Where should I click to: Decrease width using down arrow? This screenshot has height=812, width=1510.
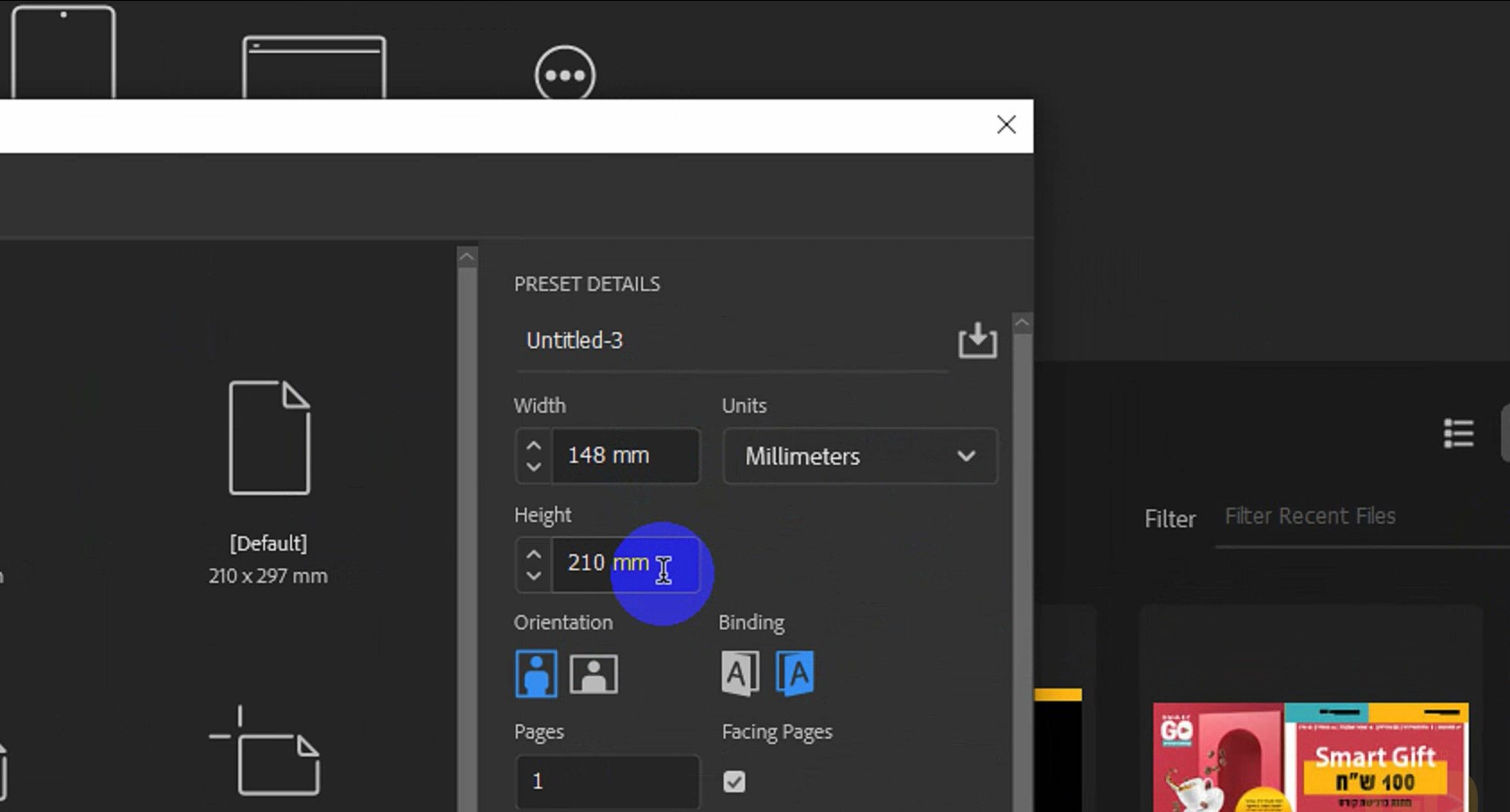pos(534,467)
